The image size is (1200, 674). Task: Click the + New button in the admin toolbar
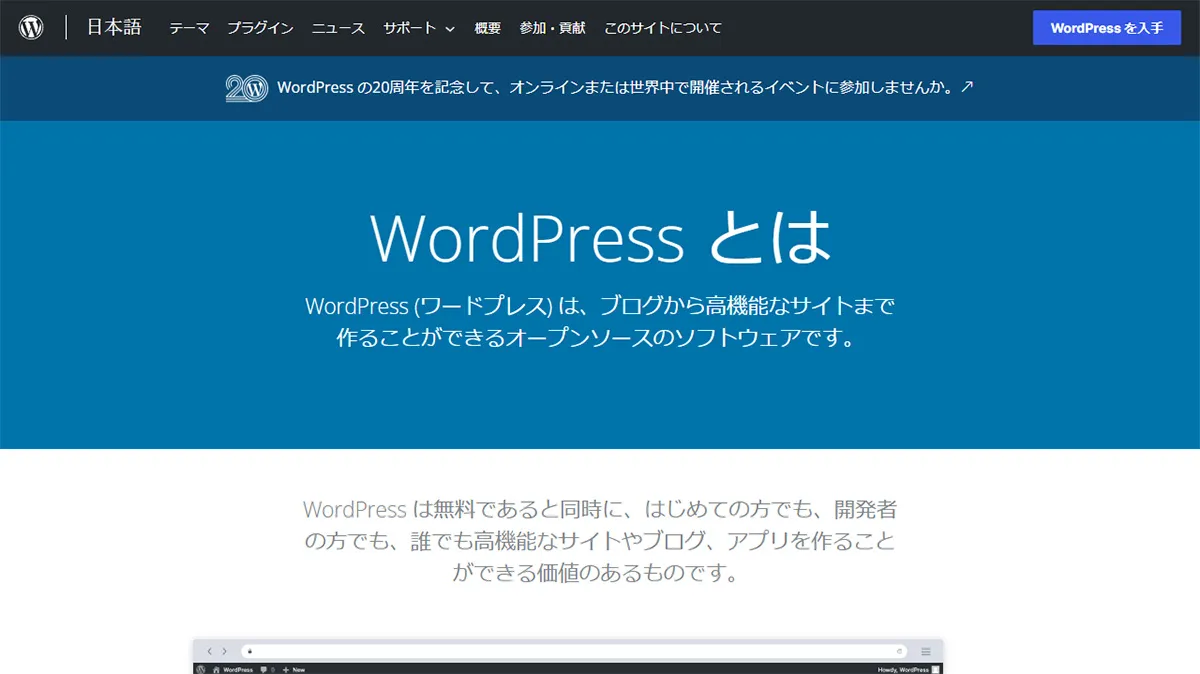[x=292, y=669]
